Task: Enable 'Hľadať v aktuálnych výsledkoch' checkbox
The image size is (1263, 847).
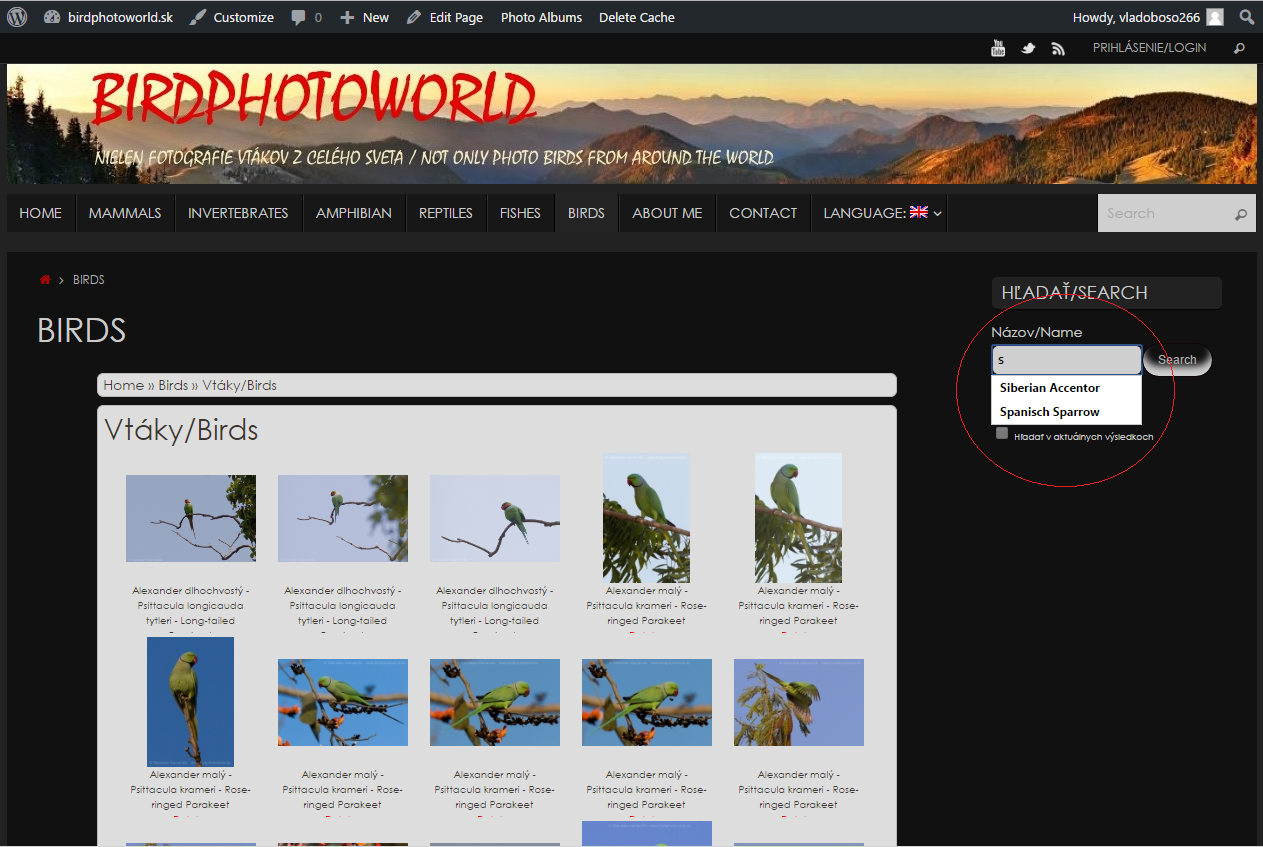Action: (x=1002, y=433)
